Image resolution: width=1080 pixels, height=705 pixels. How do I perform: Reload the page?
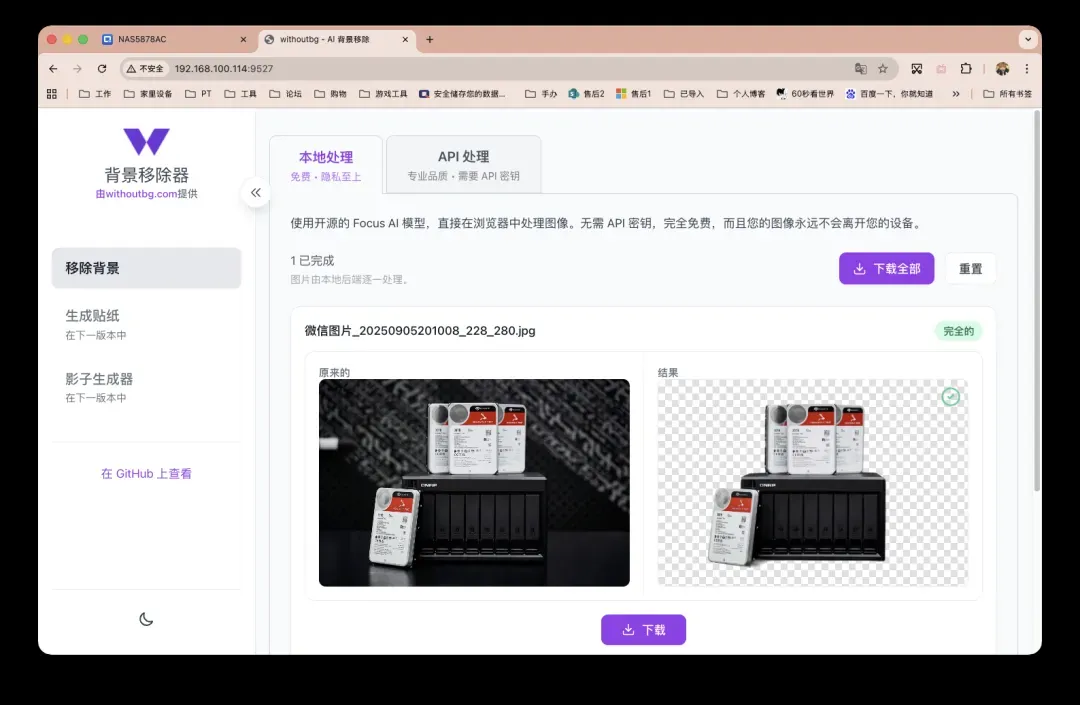pos(102,69)
